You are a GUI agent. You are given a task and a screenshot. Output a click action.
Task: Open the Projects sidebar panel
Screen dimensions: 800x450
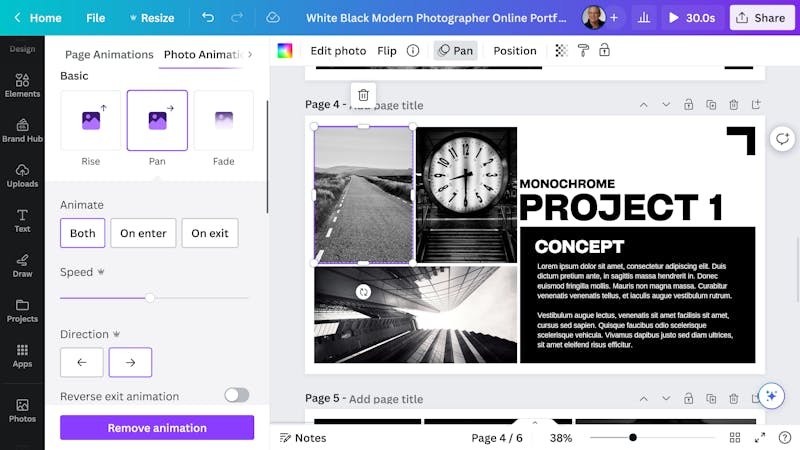pyautogui.click(x=22, y=311)
